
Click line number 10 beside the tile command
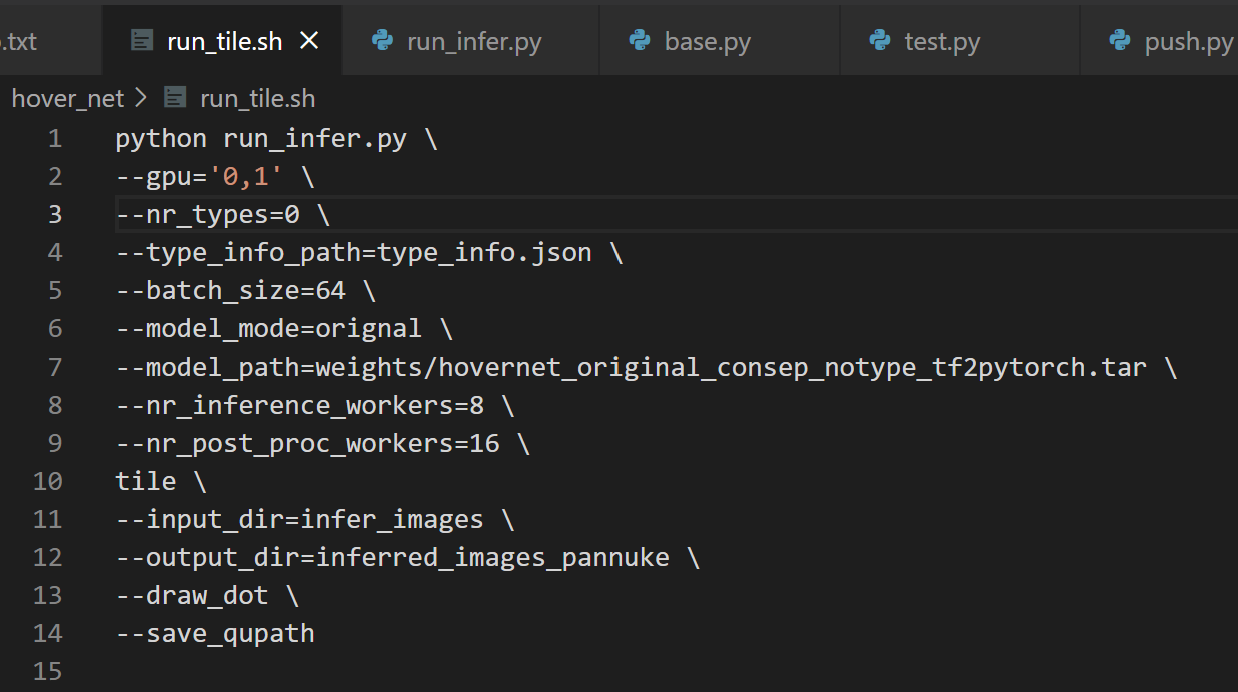click(47, 481)
